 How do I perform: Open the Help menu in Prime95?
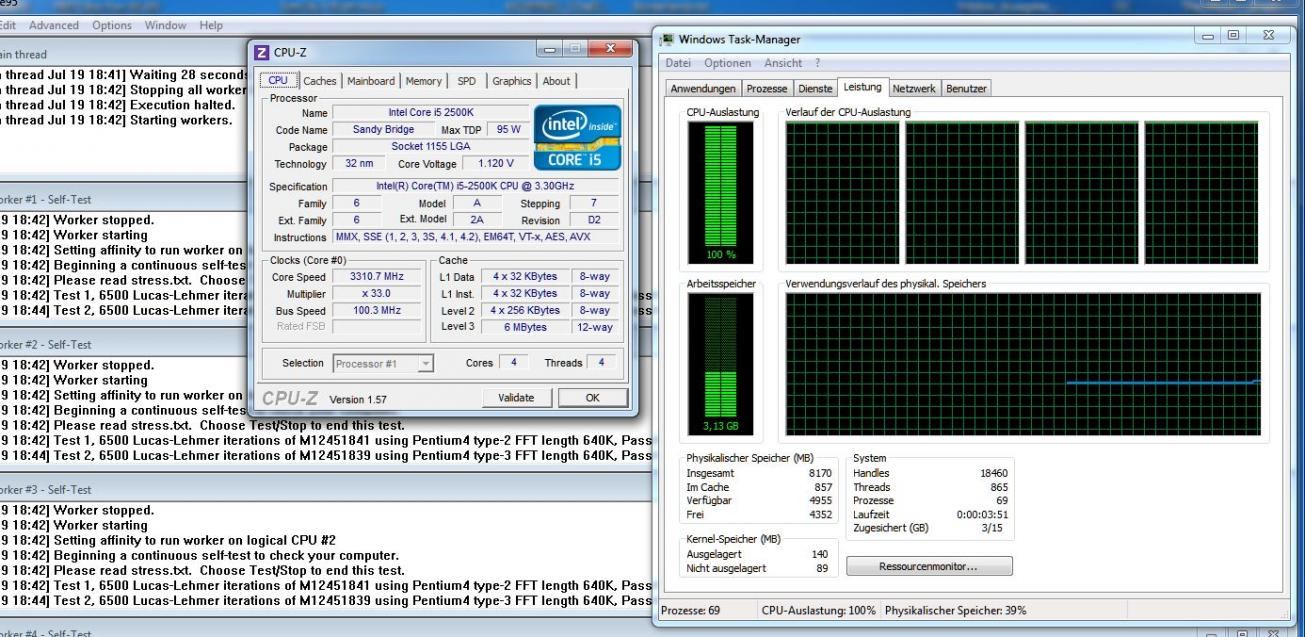click(212, 24)
